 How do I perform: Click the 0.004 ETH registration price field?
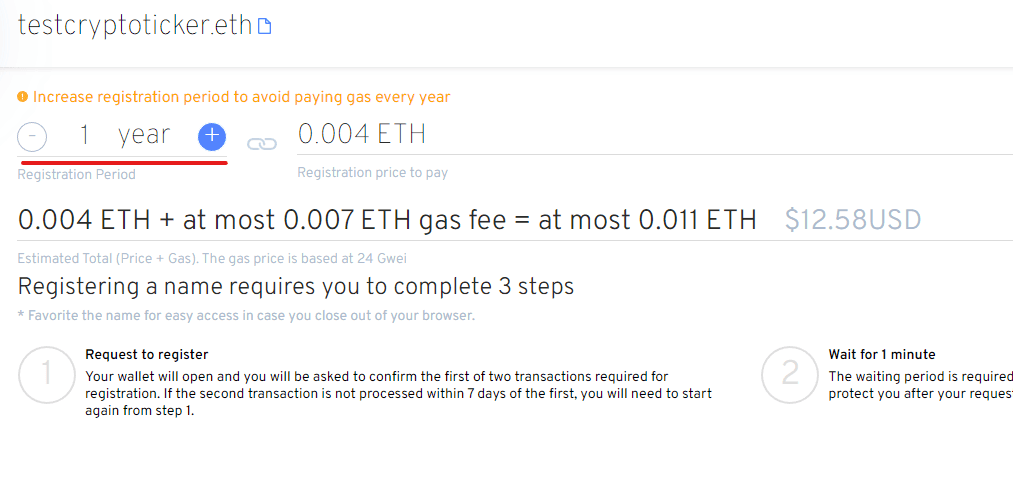(x=362, y=134)
